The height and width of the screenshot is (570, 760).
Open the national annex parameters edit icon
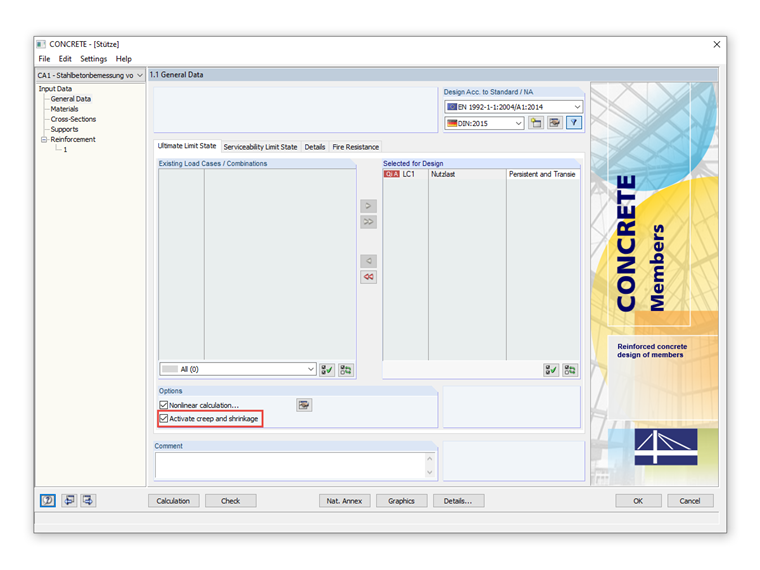click(554, 123)
